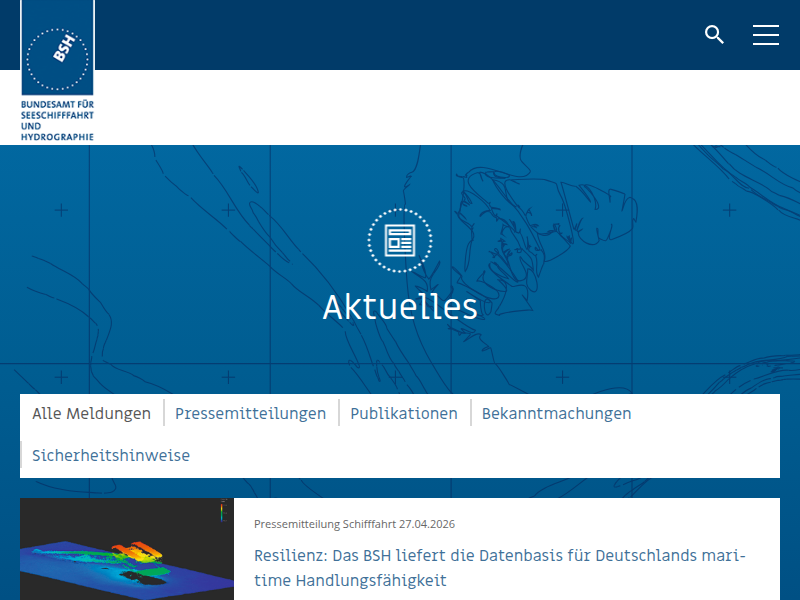800x600 pixels.
Task: Open the search magnifier icon
Action: coord(714,35)
